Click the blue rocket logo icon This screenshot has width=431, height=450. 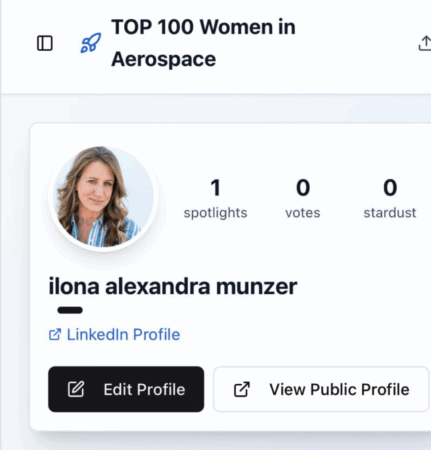(x=91, y=43)
